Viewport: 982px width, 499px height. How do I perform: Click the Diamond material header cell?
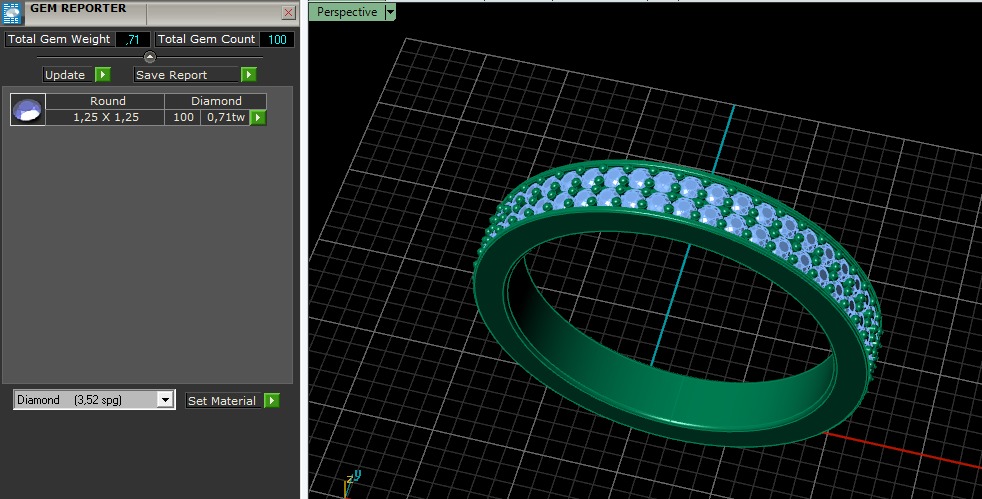[215, 101]
